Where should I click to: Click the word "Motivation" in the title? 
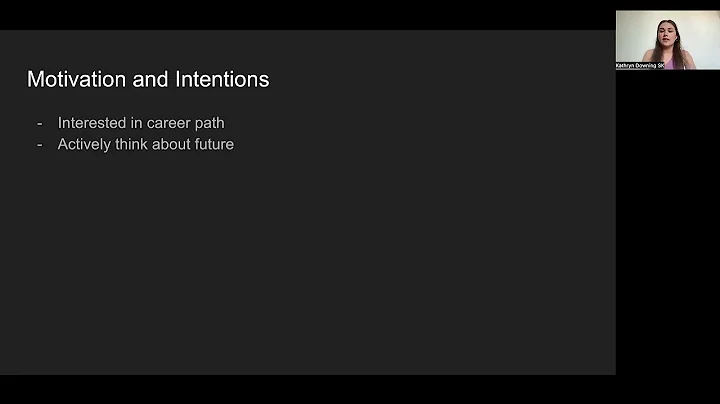(73, 79)
